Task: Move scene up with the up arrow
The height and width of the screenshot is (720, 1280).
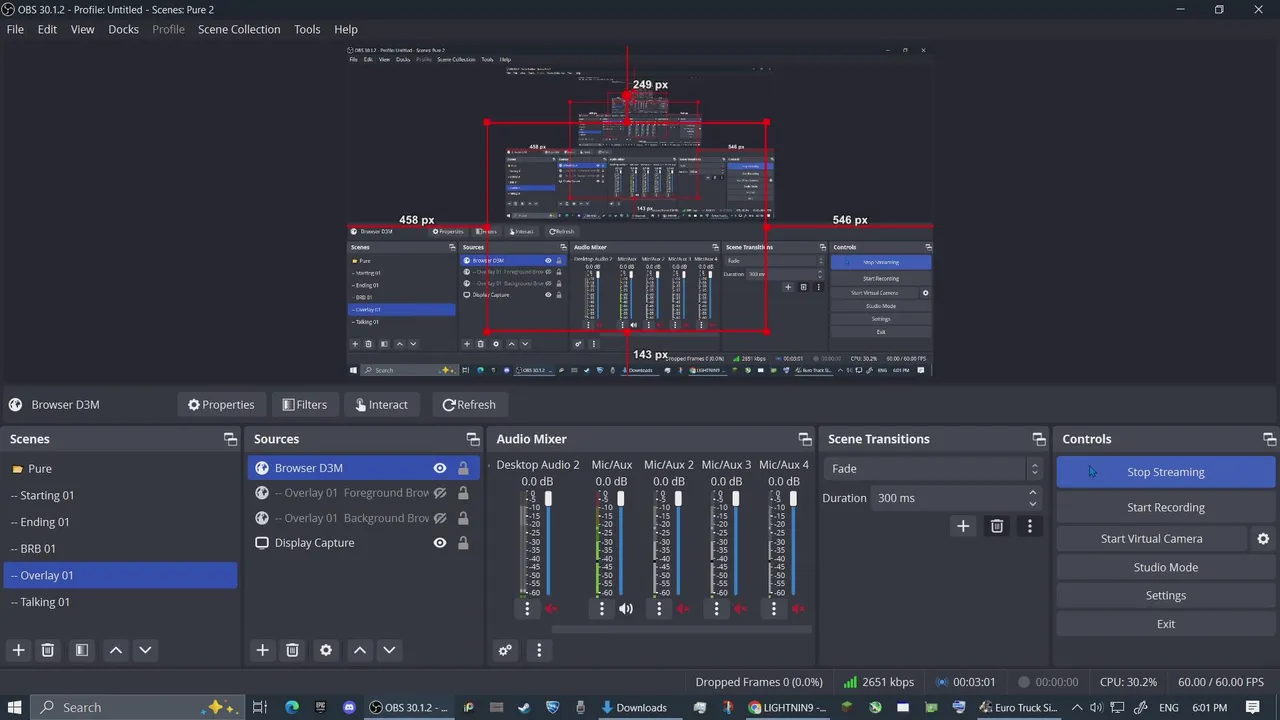Action: (116, 650)
